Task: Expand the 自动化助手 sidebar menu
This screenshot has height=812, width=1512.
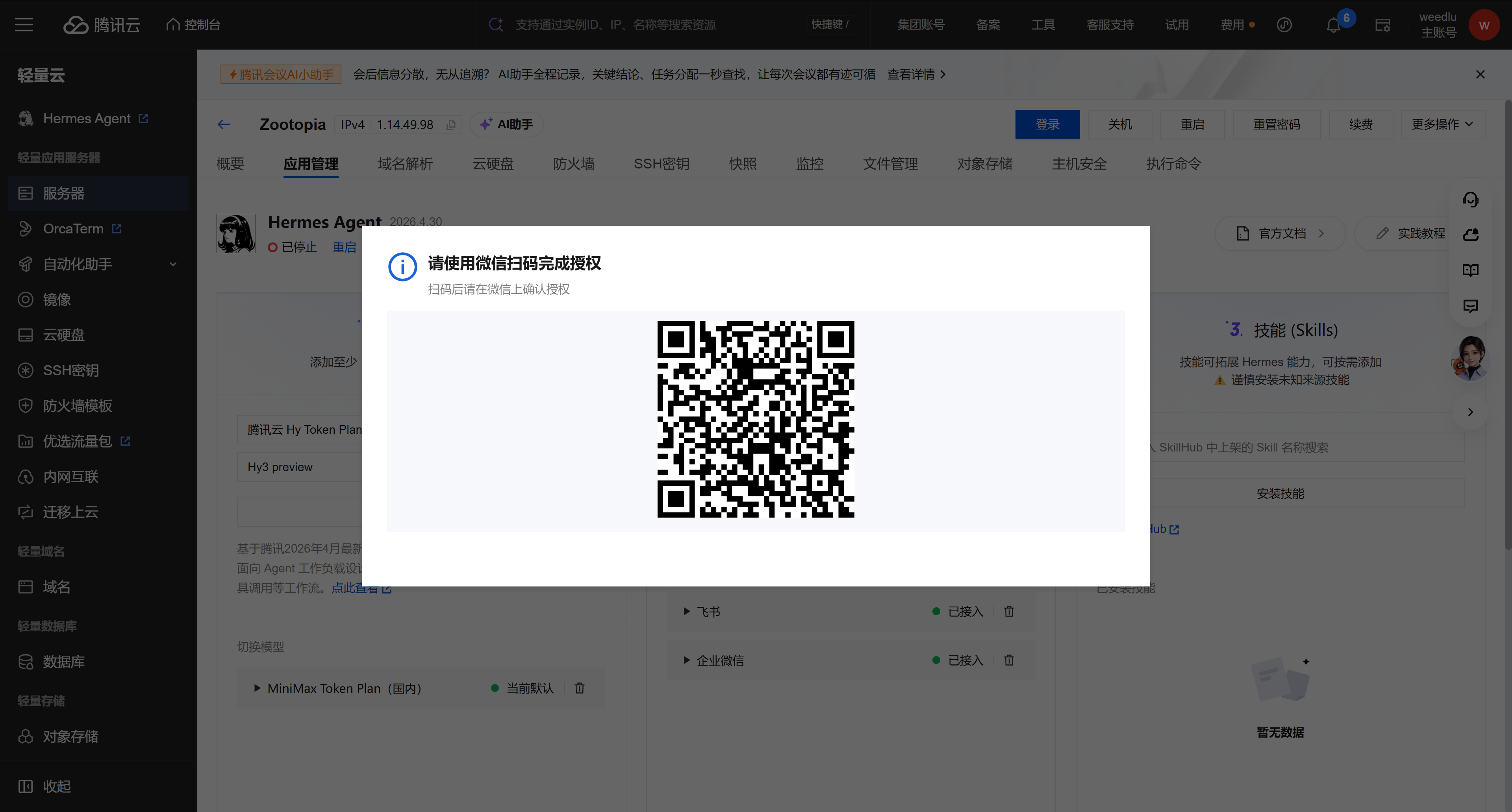Action: [98, 264]
